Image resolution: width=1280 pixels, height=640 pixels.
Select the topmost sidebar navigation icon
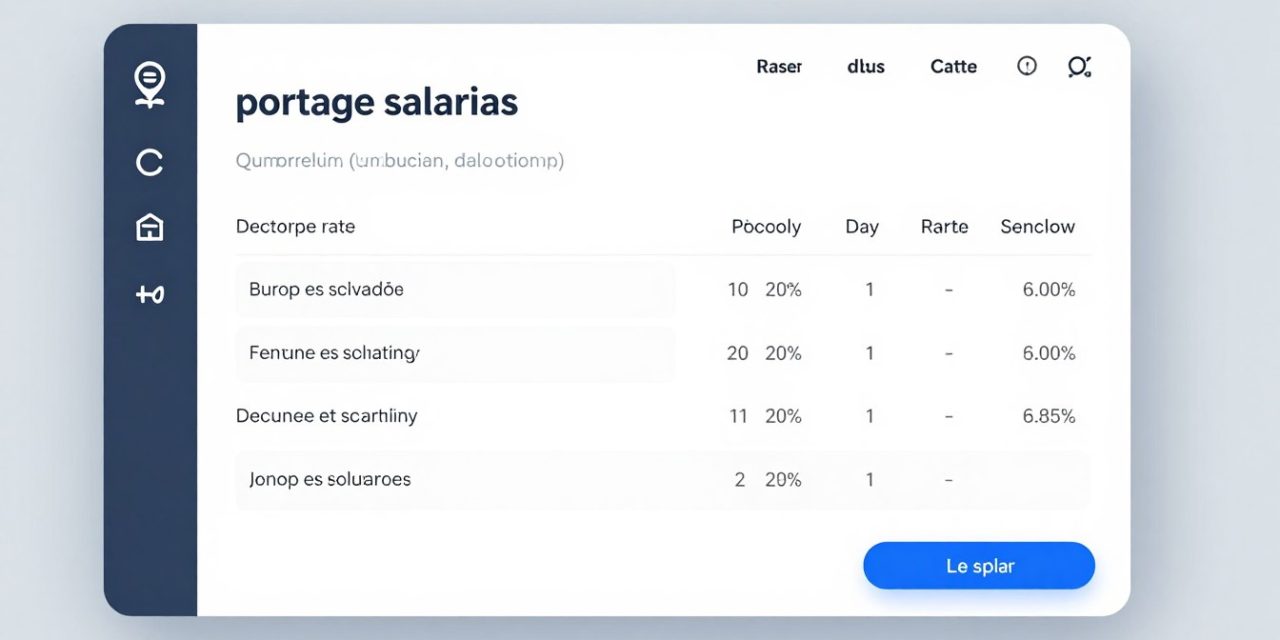[149, 84]
